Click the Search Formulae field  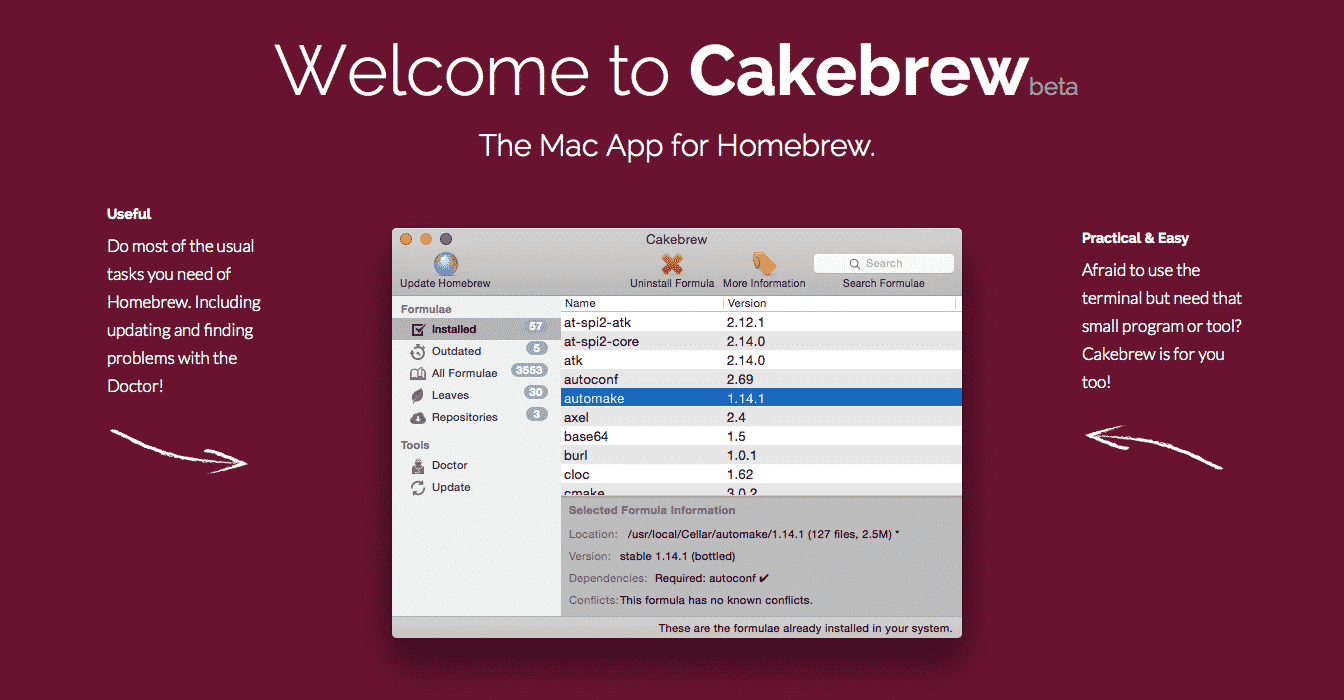pos(883,263)
